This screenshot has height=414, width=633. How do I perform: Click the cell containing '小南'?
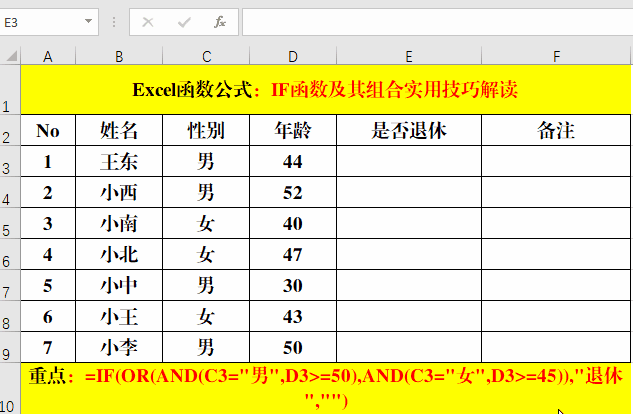click(x=119, y=223)
